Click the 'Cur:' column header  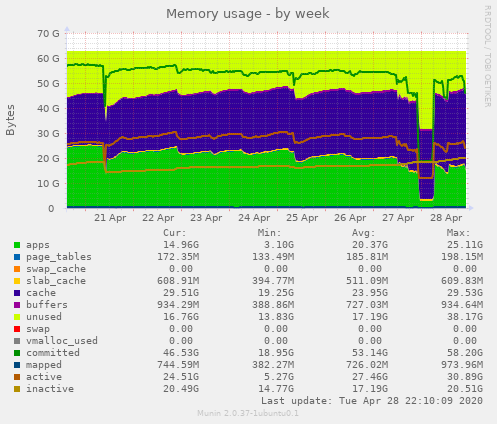click(x=175, y=233)
